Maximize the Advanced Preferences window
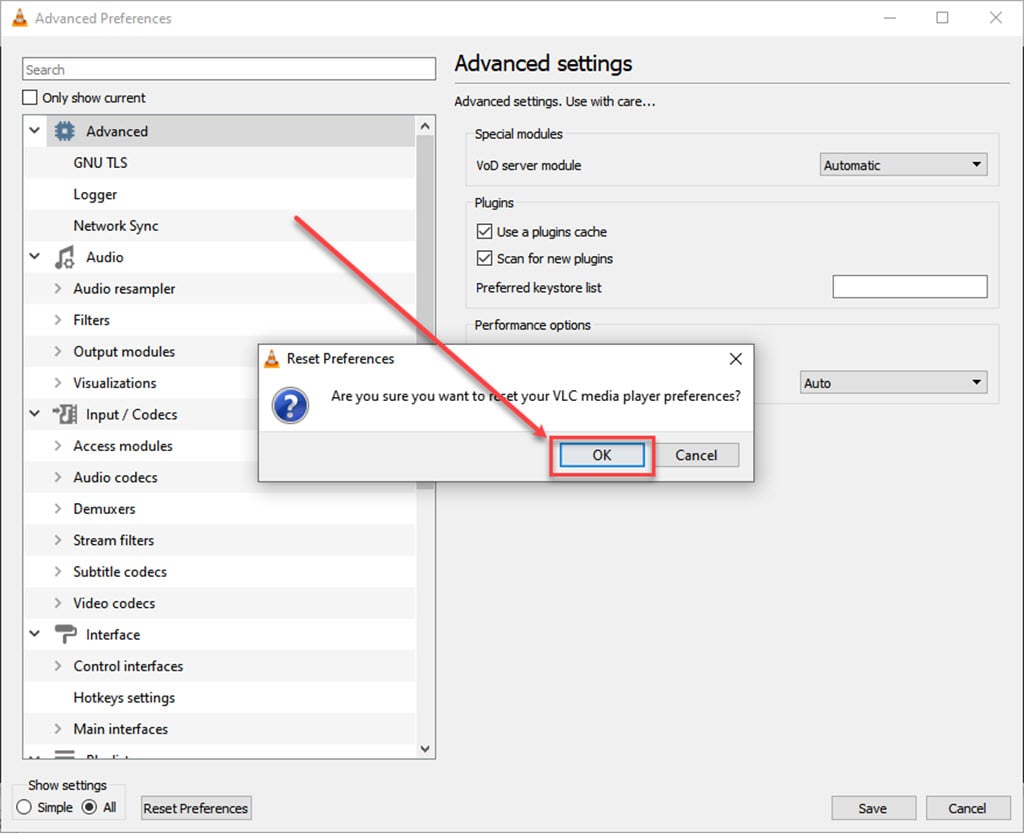1024x834 pixels. click(x=942, y=18)
